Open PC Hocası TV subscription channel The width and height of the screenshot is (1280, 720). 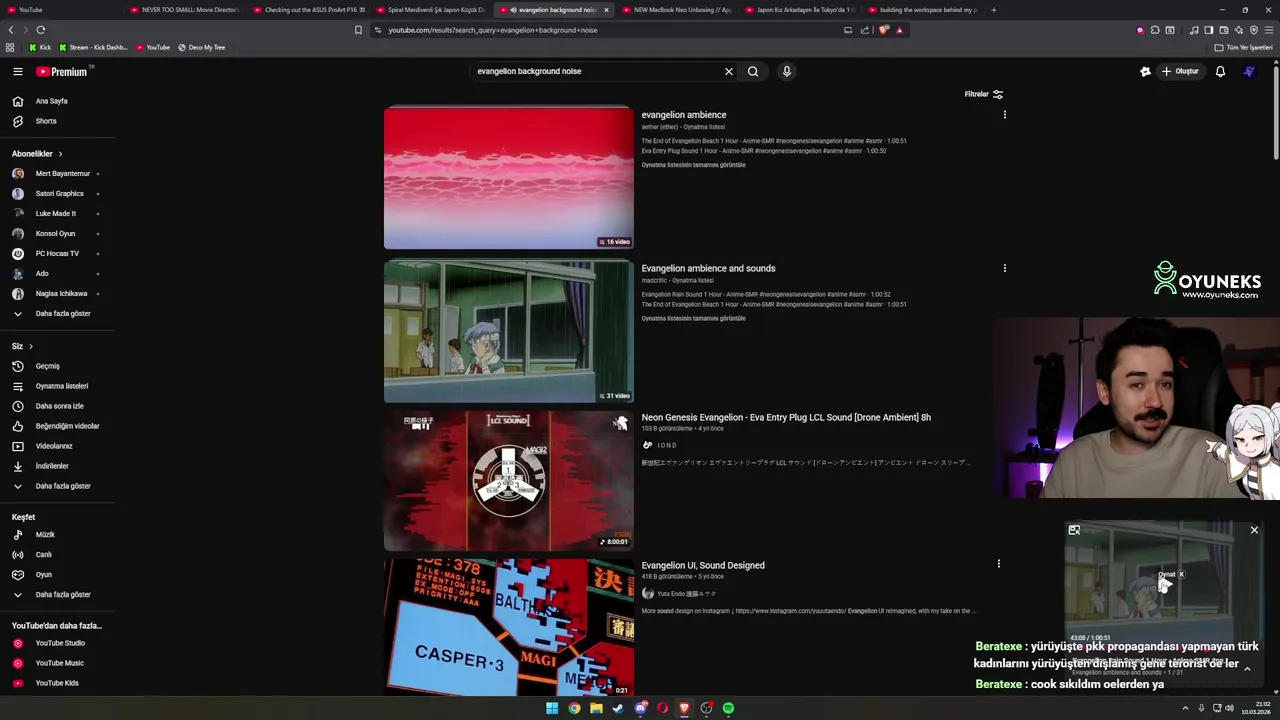tap(57, 253)
